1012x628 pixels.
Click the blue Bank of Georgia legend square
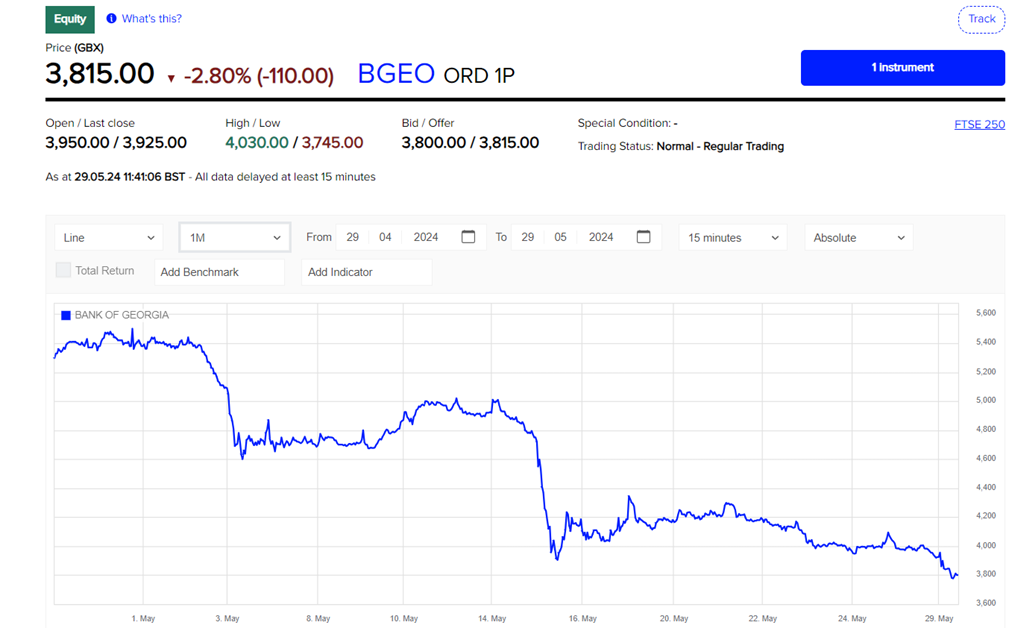click(x=66, y=315)
